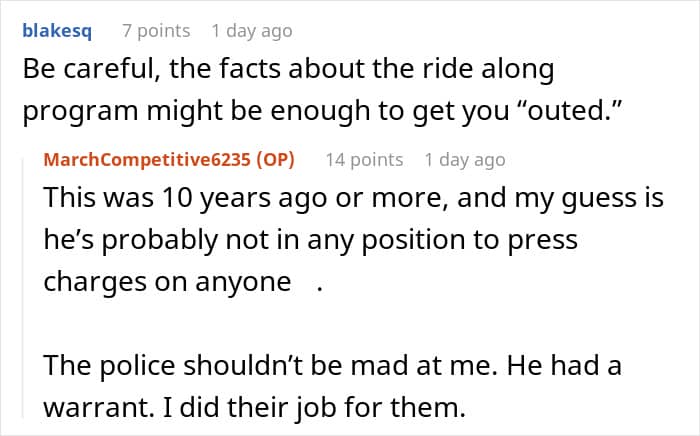Click the "14 points" score label
Screen dimensions: 700x436
point(365,160)
